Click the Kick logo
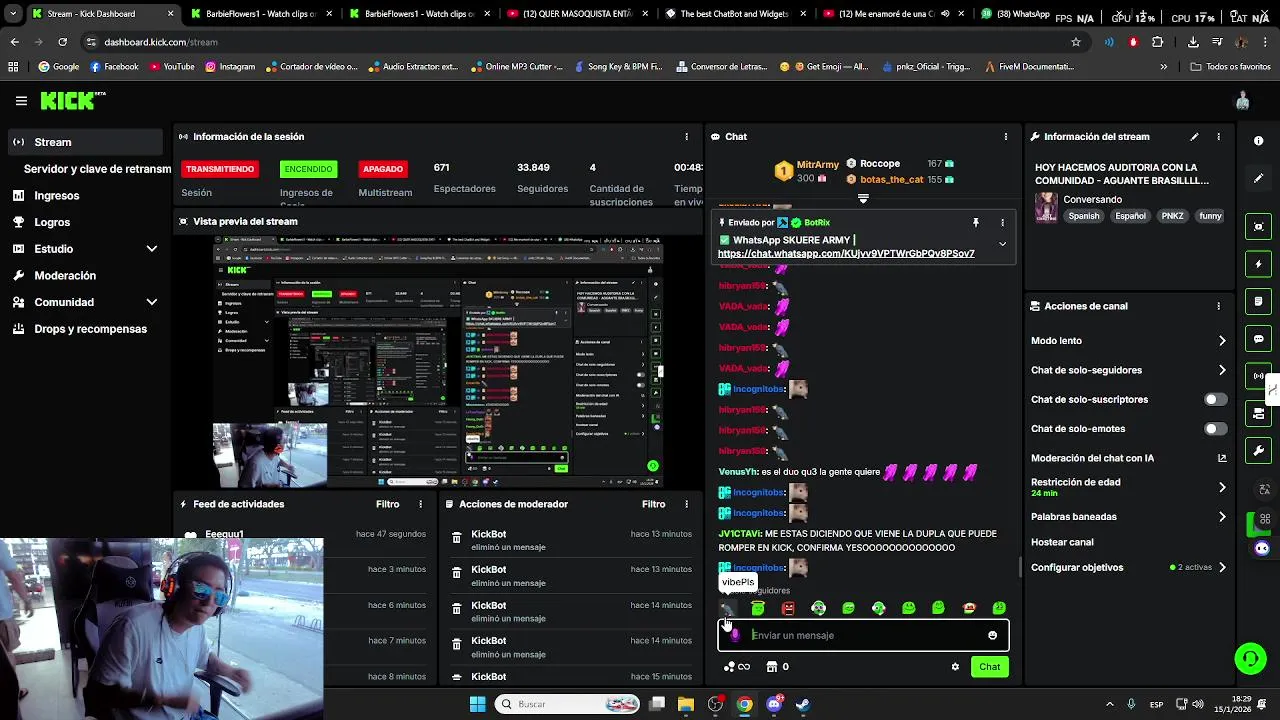This screenshot has width=1280, height=720. pyautogui.click(x=72, y=100)
